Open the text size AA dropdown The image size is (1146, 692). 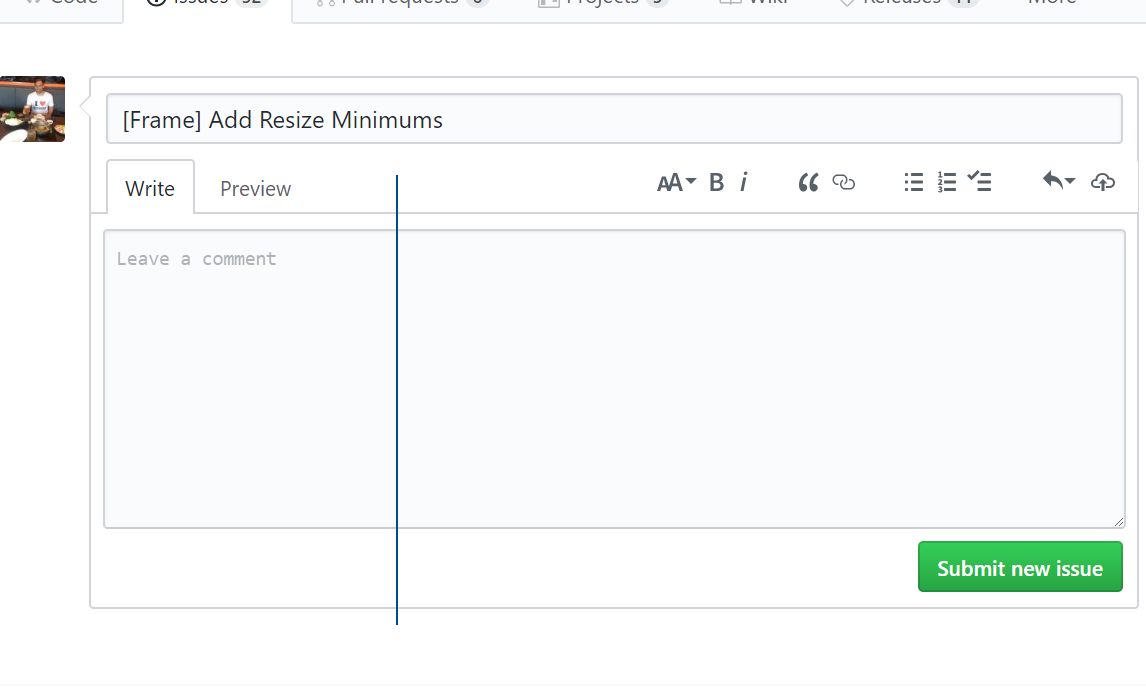(x=676, y=182)
